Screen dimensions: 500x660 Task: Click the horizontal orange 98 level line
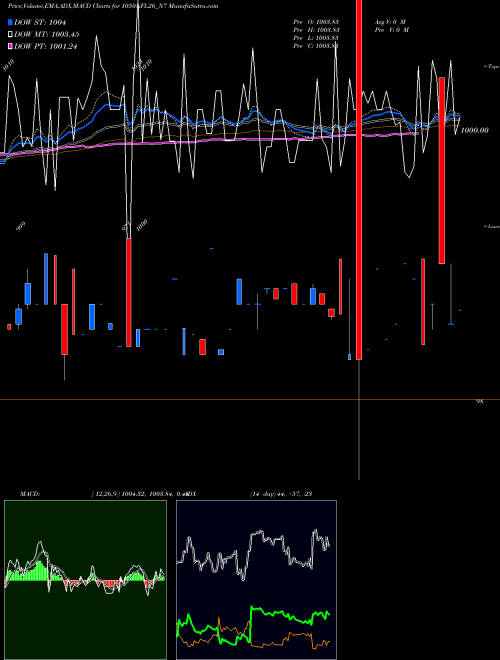tap(250, 399)
